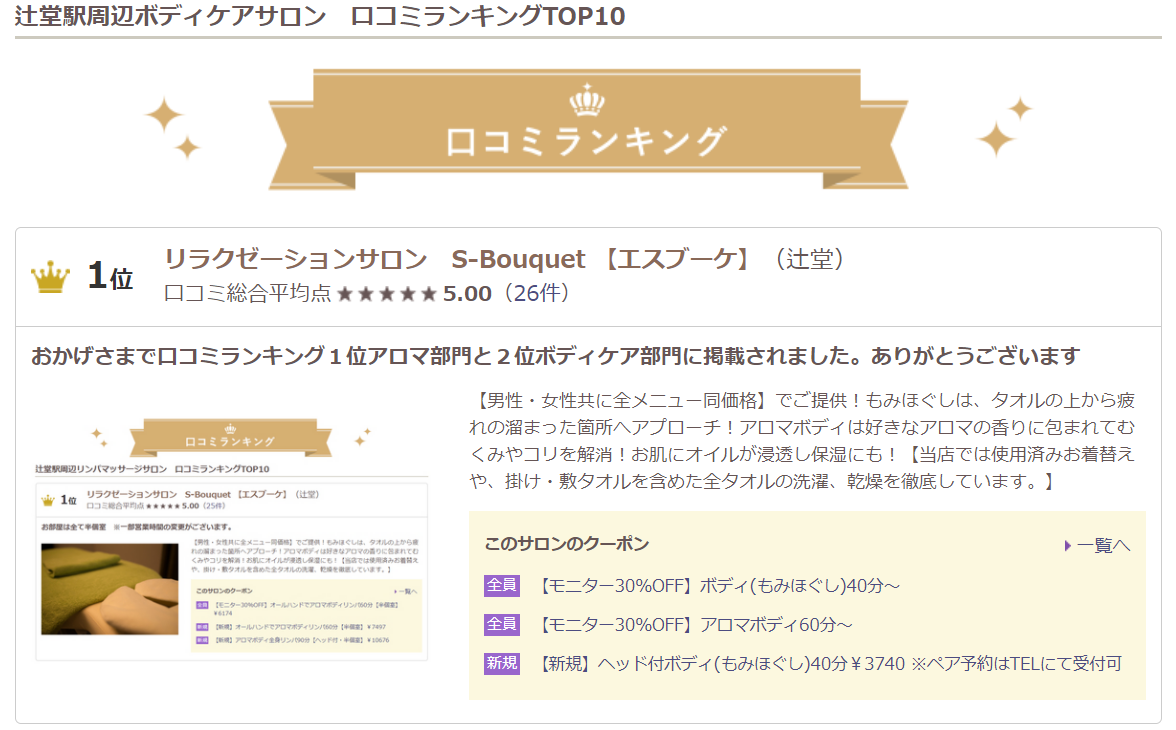Click the 辻堂駅周辺ボディケアサロン page title
1176x730 pixels.
click(320, 16)
